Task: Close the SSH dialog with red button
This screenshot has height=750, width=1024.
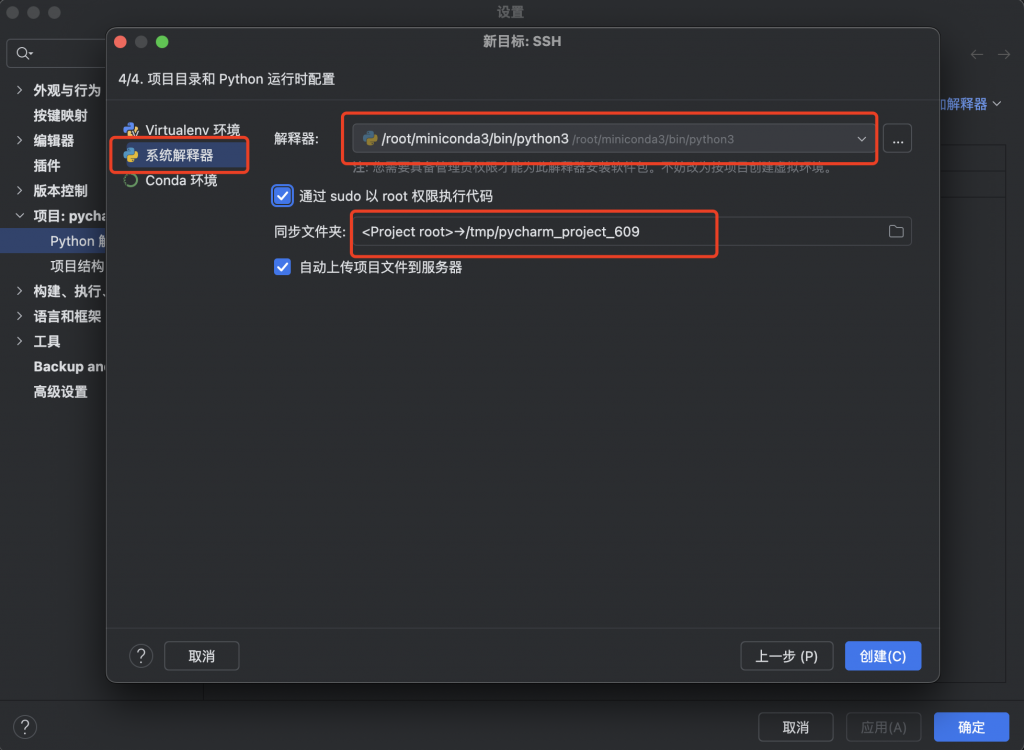Action: pos(120,42)
